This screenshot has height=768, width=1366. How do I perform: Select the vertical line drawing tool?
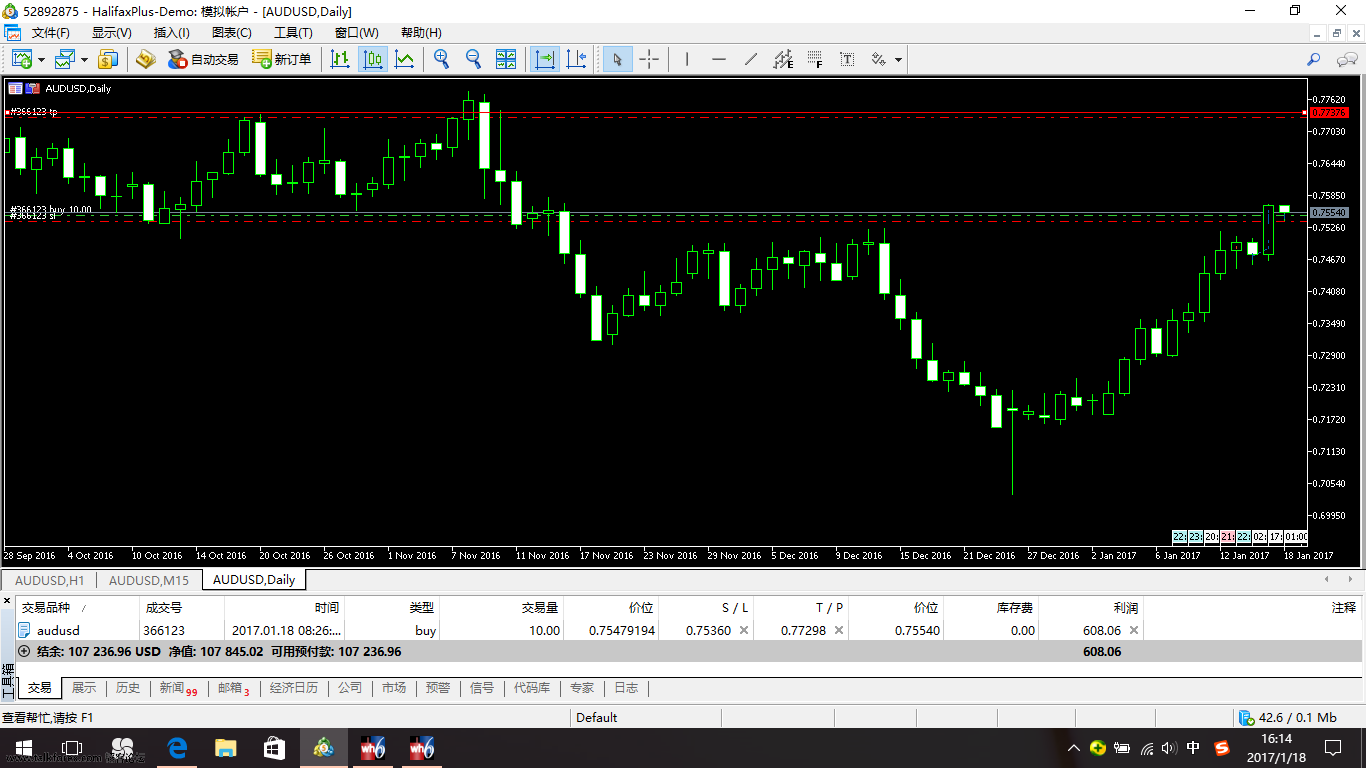[x=687, y=59]
